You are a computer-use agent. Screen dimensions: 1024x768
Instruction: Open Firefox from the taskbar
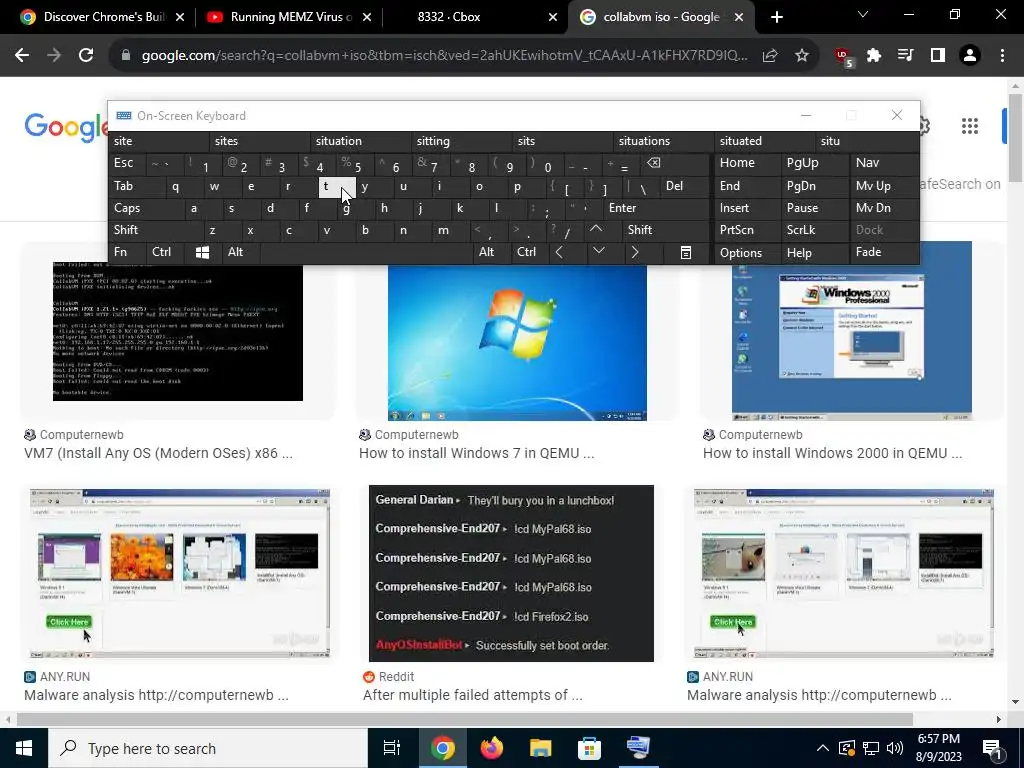[x=492, y=748]
